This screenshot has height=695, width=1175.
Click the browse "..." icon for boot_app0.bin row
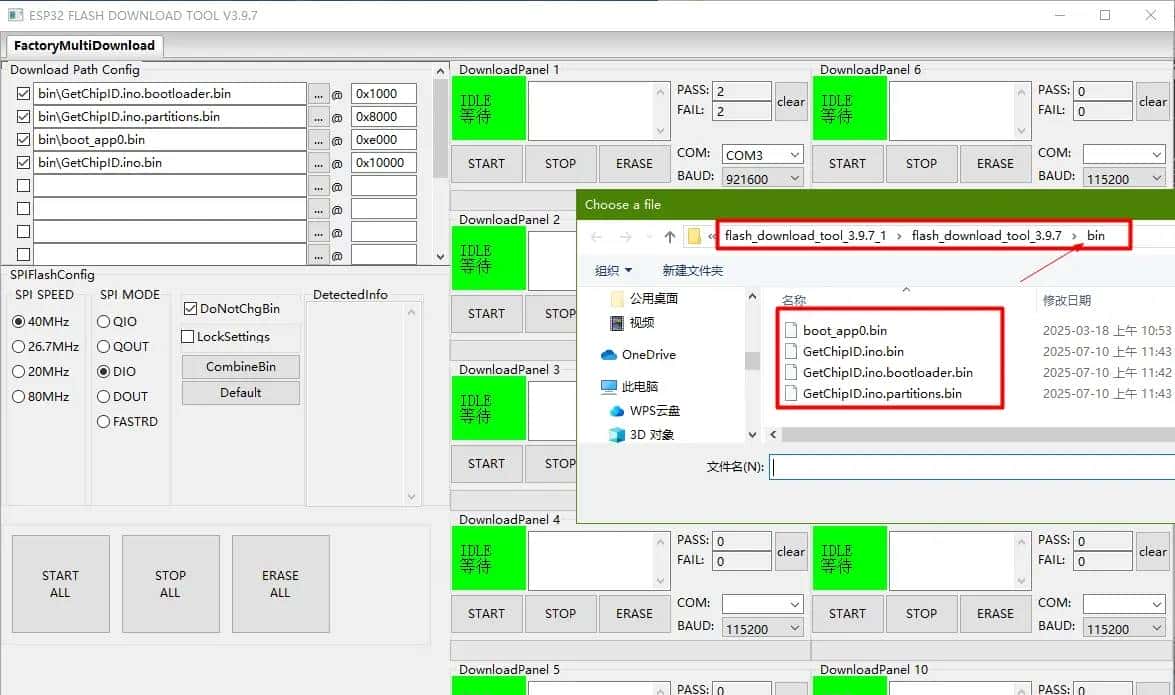320,139
